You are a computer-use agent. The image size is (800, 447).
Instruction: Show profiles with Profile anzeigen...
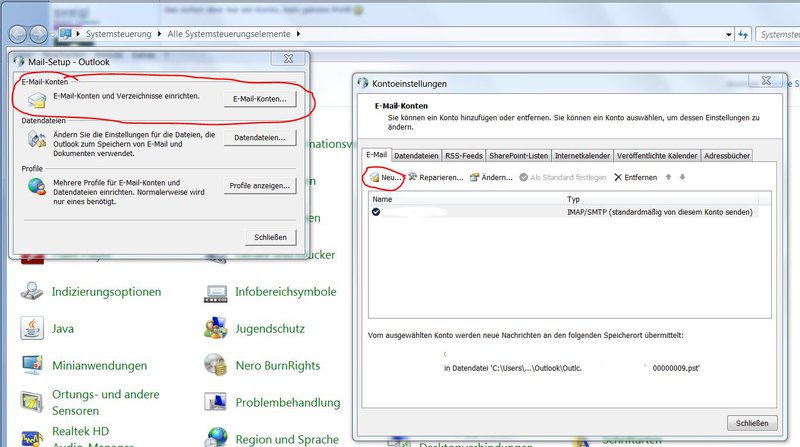tap(260, 186)
